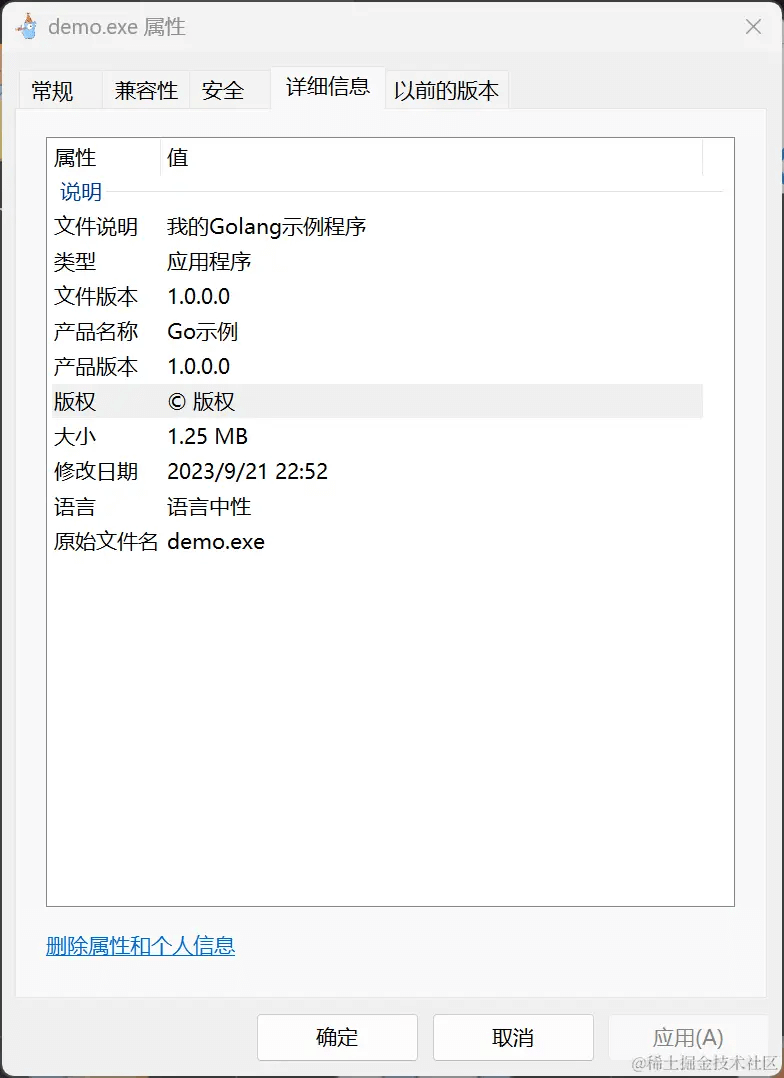Select the 产品名称 Go示例 row
This screenshot has height=1078, width=784.
click(x=378, y=332)
